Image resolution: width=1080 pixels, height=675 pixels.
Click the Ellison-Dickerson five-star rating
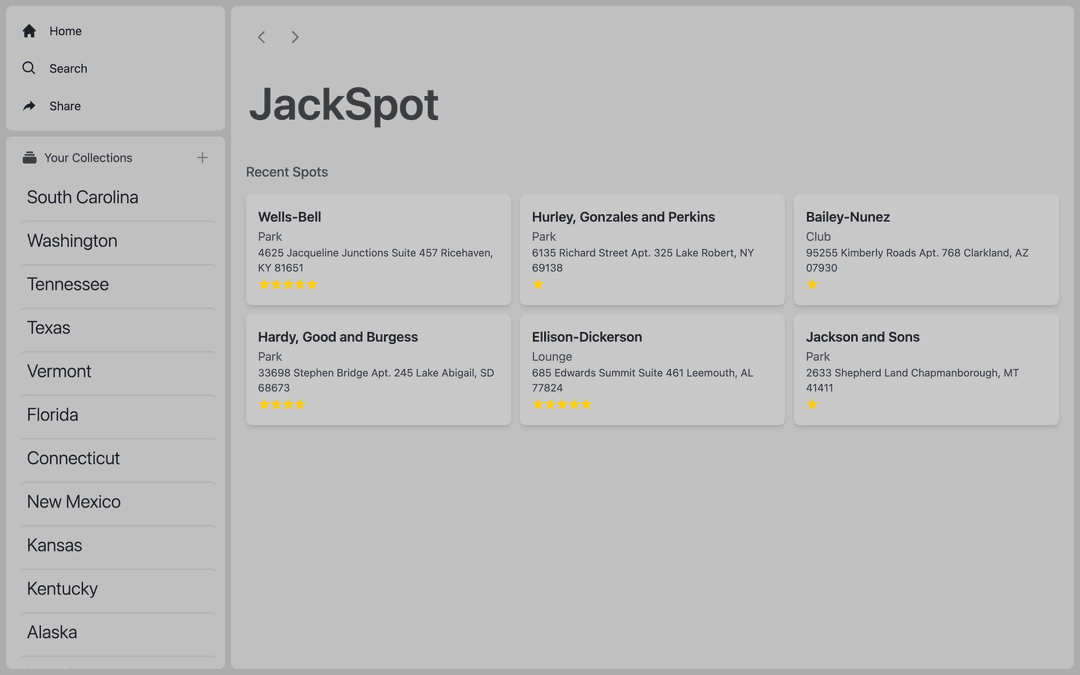coord(562,405)
